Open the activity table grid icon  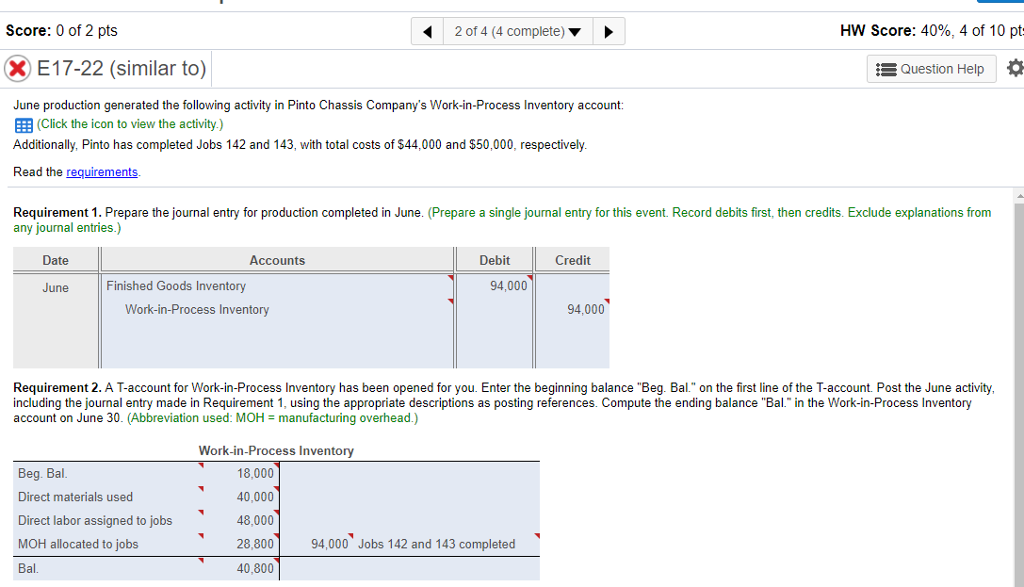coord(24,125)
